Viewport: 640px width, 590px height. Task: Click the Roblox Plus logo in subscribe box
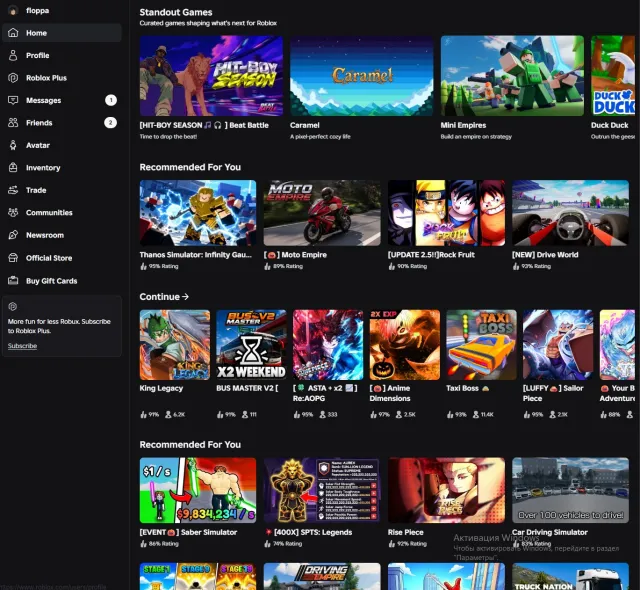[13, 306]
